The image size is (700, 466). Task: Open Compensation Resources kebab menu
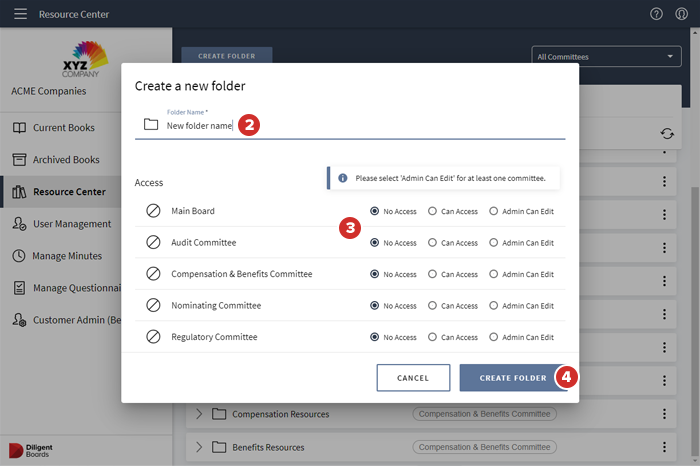pyautogui.click(x=664, y=414)
